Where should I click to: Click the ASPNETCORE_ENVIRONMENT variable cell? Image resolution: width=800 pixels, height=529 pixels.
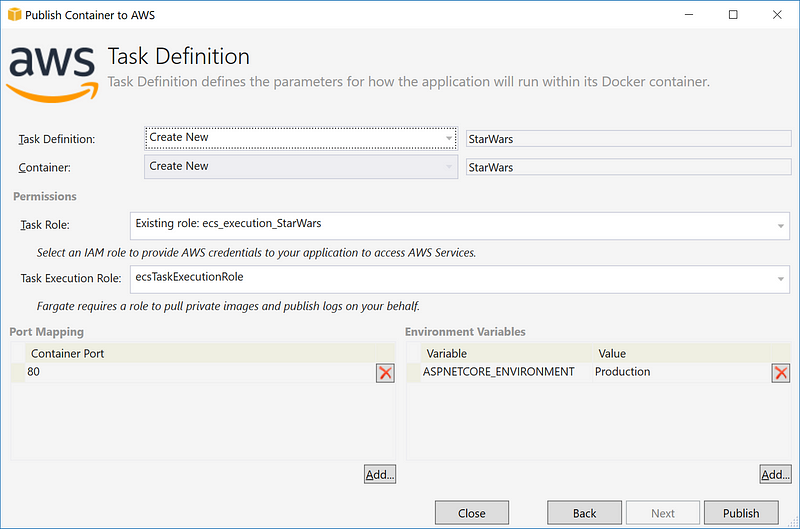[x=499, y=372]
